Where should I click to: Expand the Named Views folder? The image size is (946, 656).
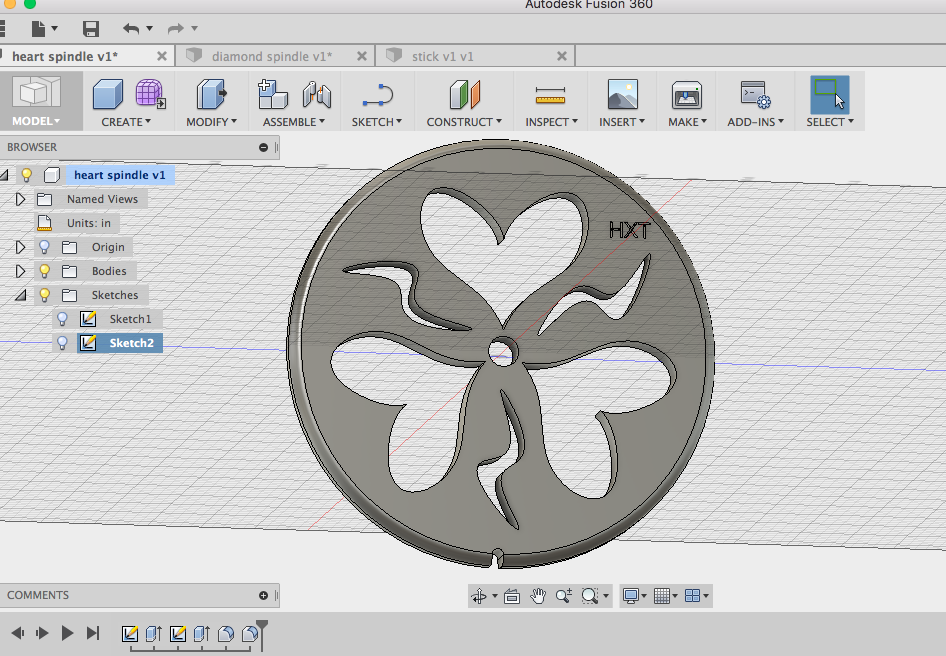(x=20, y=199)
